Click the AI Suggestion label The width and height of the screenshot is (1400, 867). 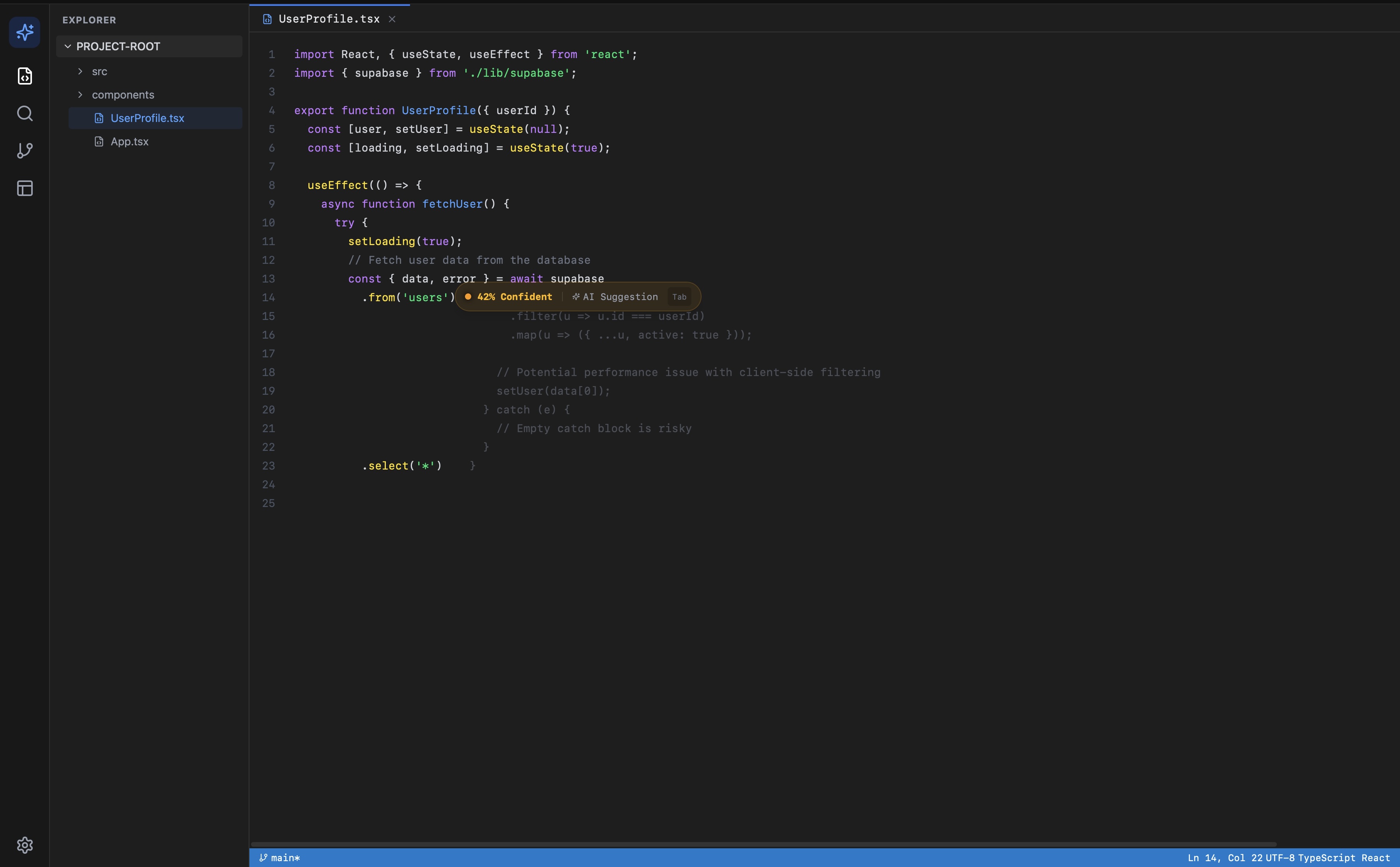620,297
